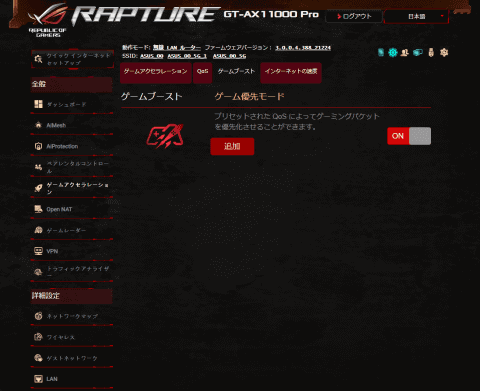The image size is (480, 391).
Task: Toggle the Game Priority Mode ON switch
Action: pyautogui.click(x=409, y=136)
